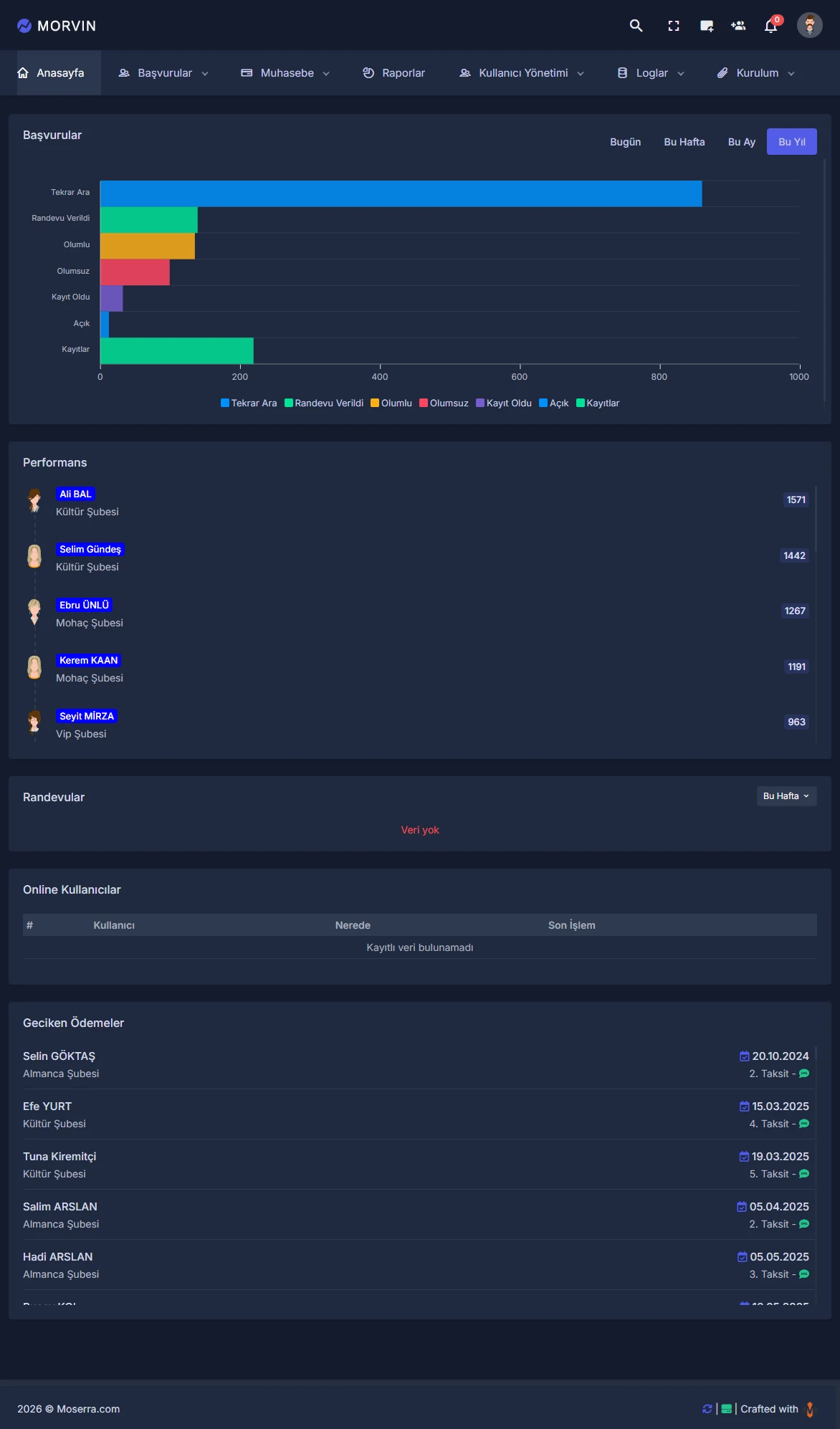Toggle Kayıt Oldu legend series

[504, 403]
